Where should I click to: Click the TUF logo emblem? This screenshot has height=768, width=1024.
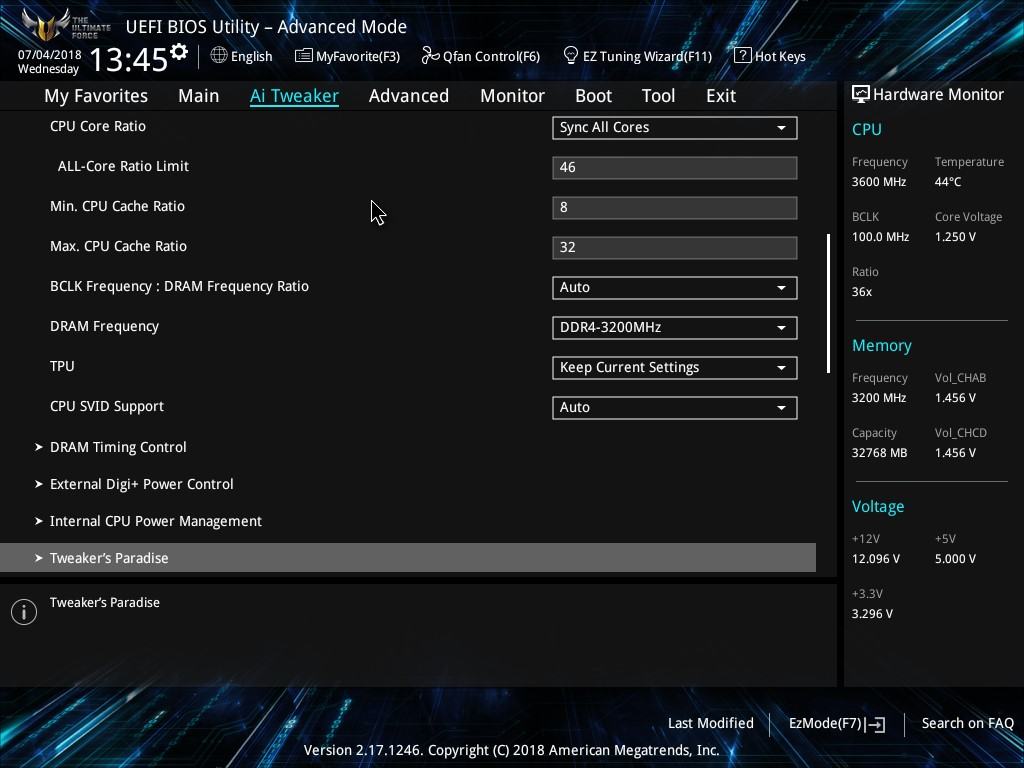46,26
